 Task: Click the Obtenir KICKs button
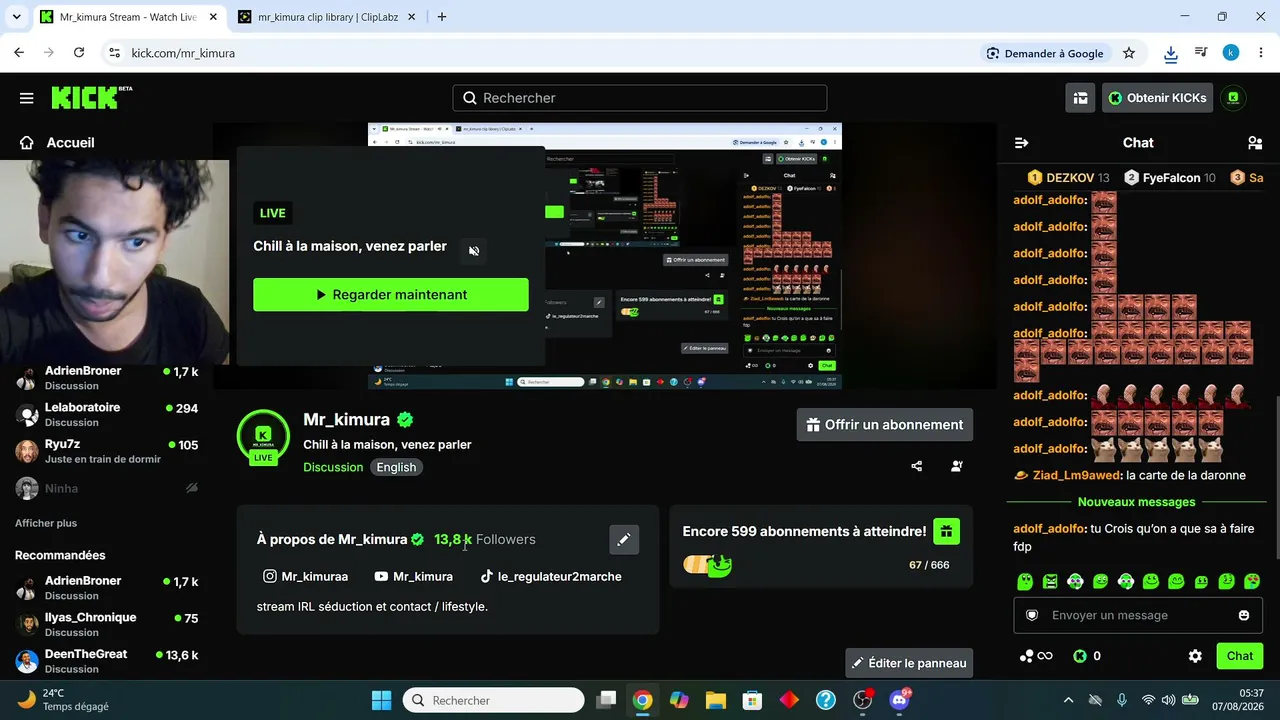click(1158, 98)
